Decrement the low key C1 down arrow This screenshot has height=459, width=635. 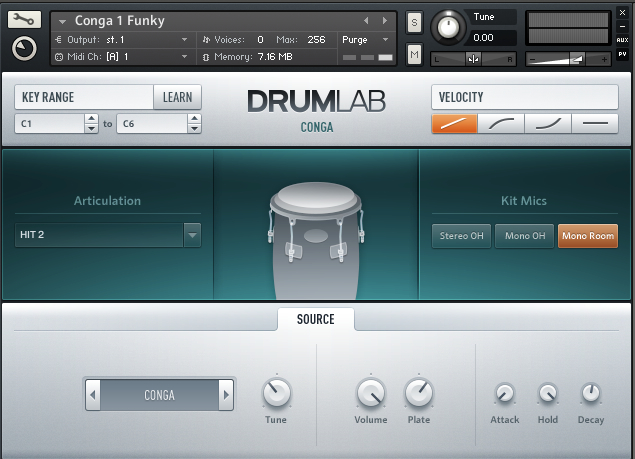click(x=92, y=128)
